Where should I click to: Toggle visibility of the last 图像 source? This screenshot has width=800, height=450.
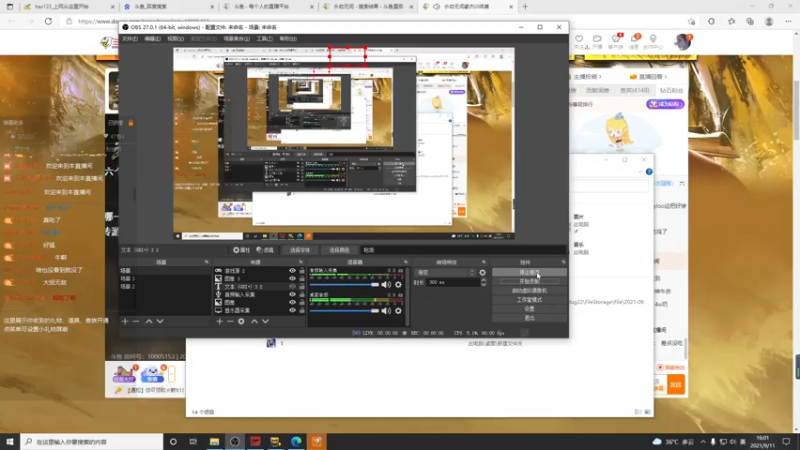click(x=292, y=302)
